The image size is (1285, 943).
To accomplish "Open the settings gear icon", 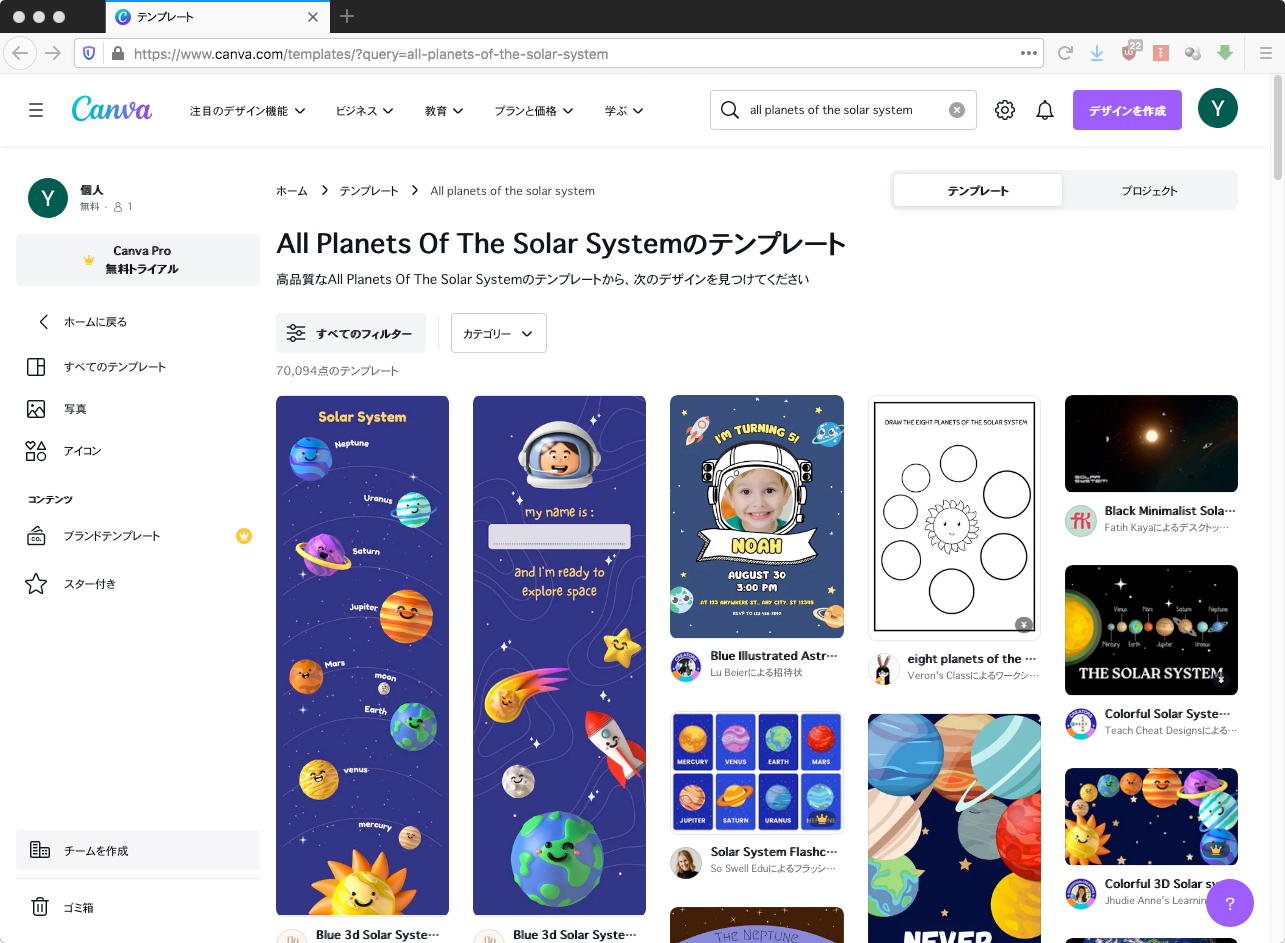I will coord(1005,110).
